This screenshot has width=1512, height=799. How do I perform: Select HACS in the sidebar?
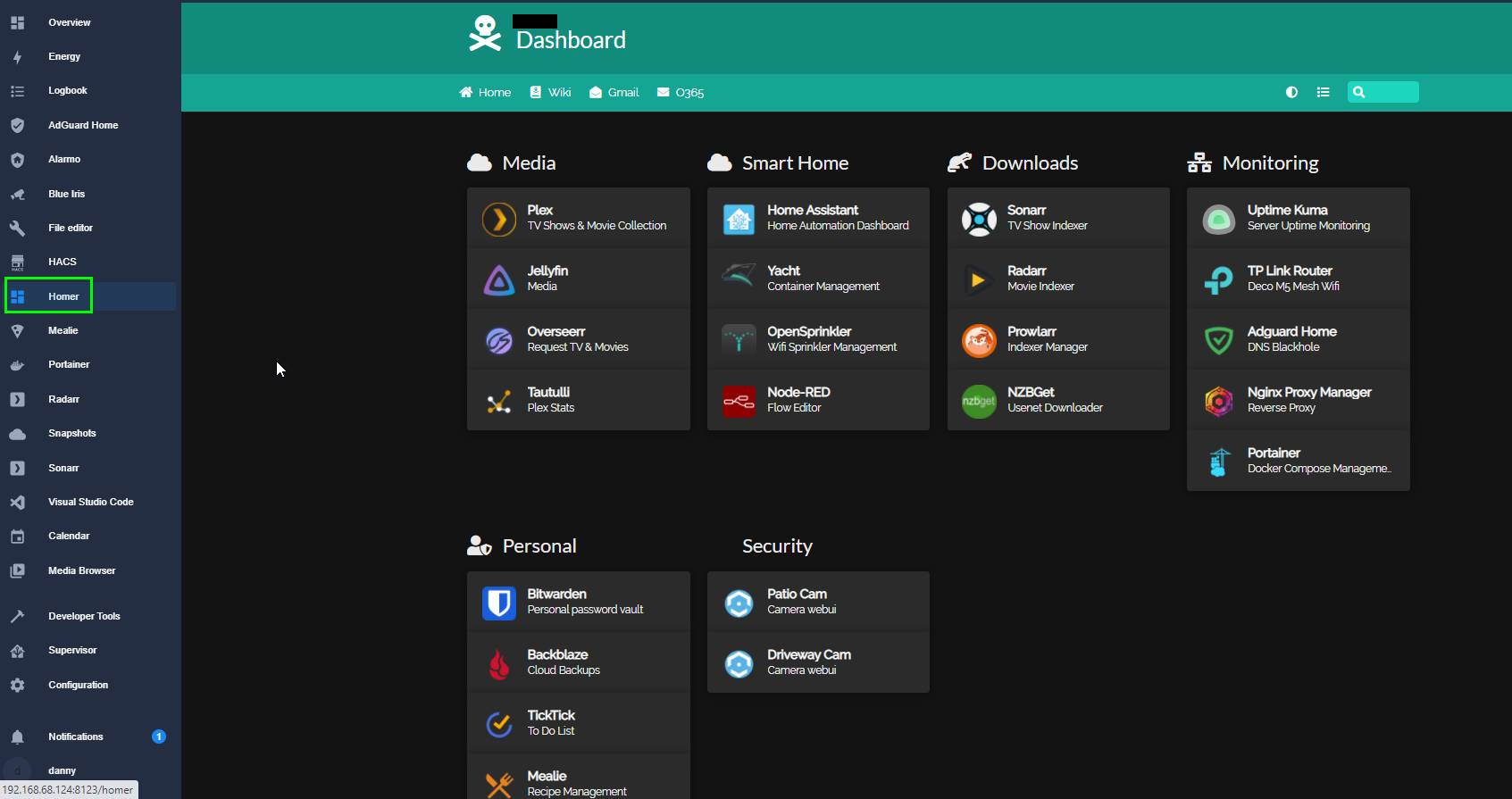click(89, 262)
